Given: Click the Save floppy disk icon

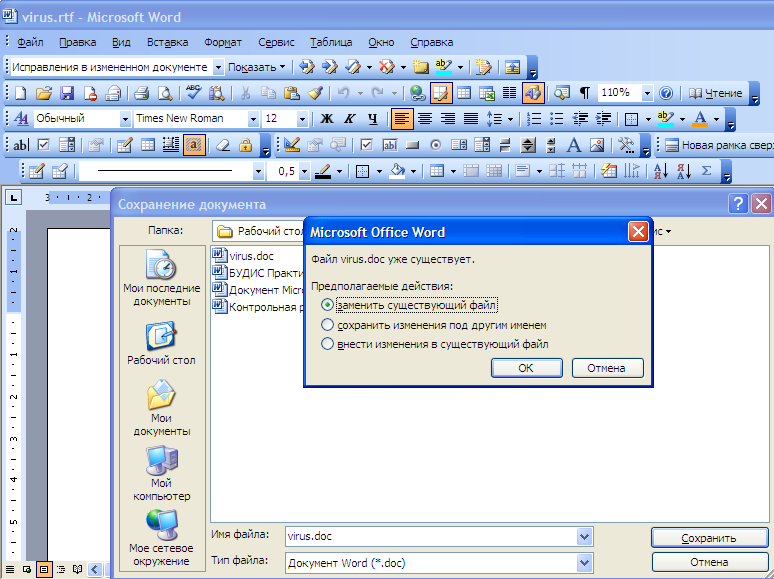Looking at the screenshot, I should 67,93.
